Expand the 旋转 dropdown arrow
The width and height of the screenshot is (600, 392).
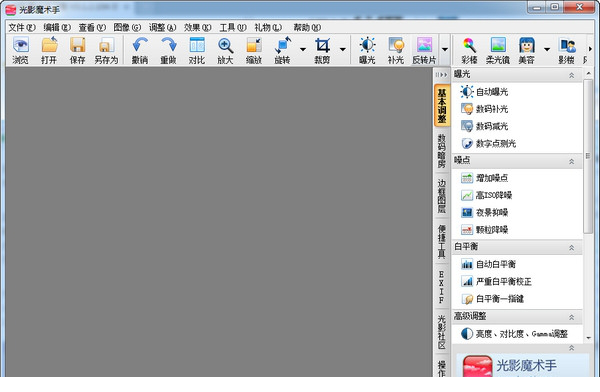coord(303,49)
